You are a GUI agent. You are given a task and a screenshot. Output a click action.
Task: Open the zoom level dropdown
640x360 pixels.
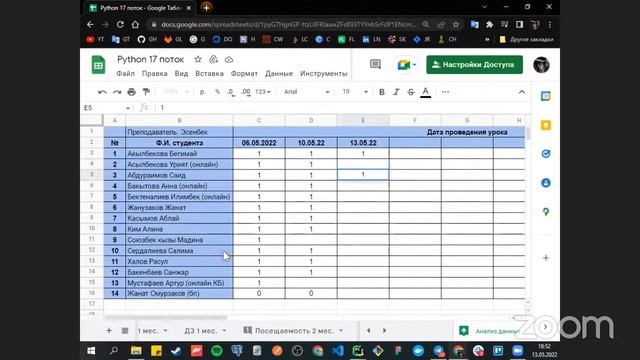[176, 92]
